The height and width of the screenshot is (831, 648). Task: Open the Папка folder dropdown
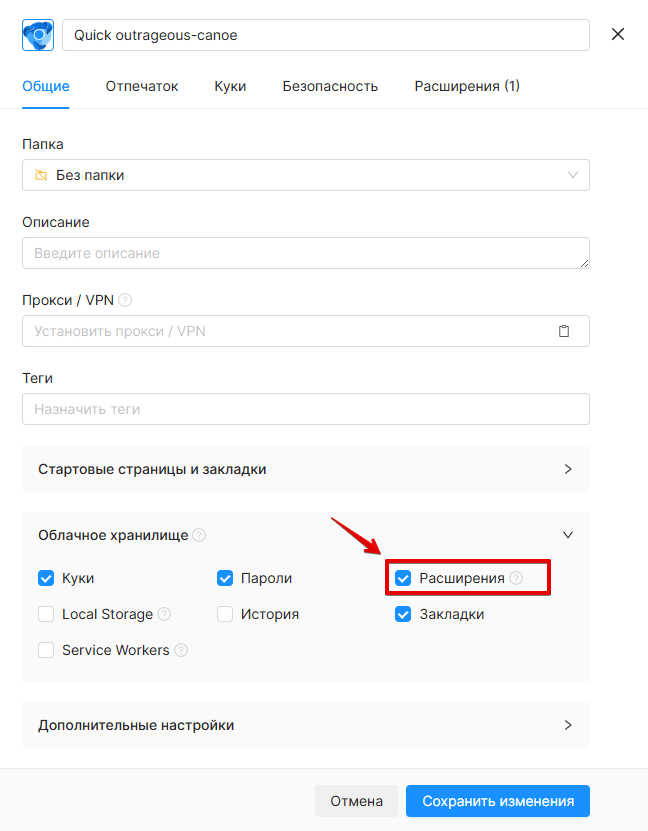click(x=306, y=175)
